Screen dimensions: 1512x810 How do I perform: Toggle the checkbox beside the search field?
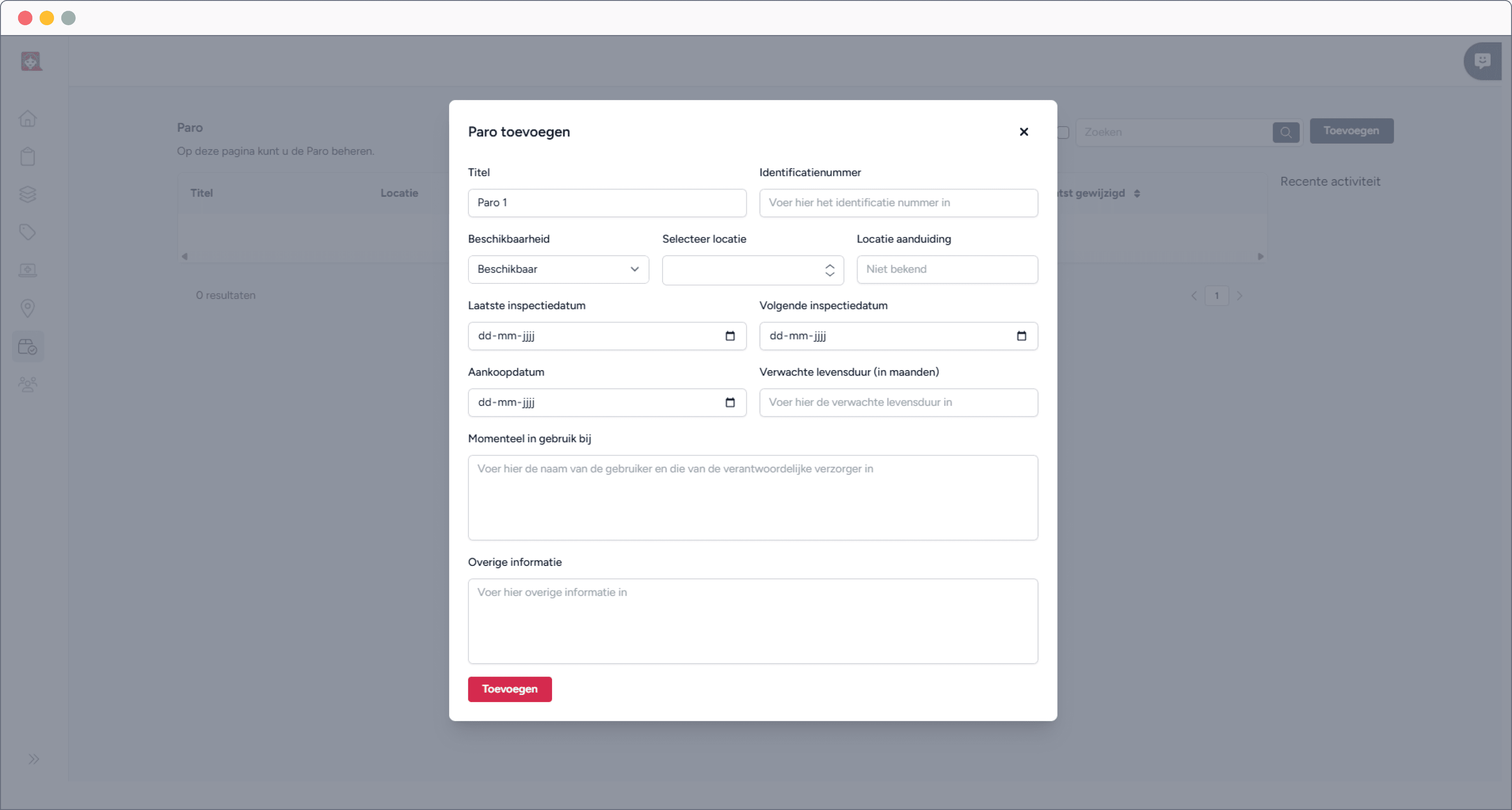tap(1063, 133)
